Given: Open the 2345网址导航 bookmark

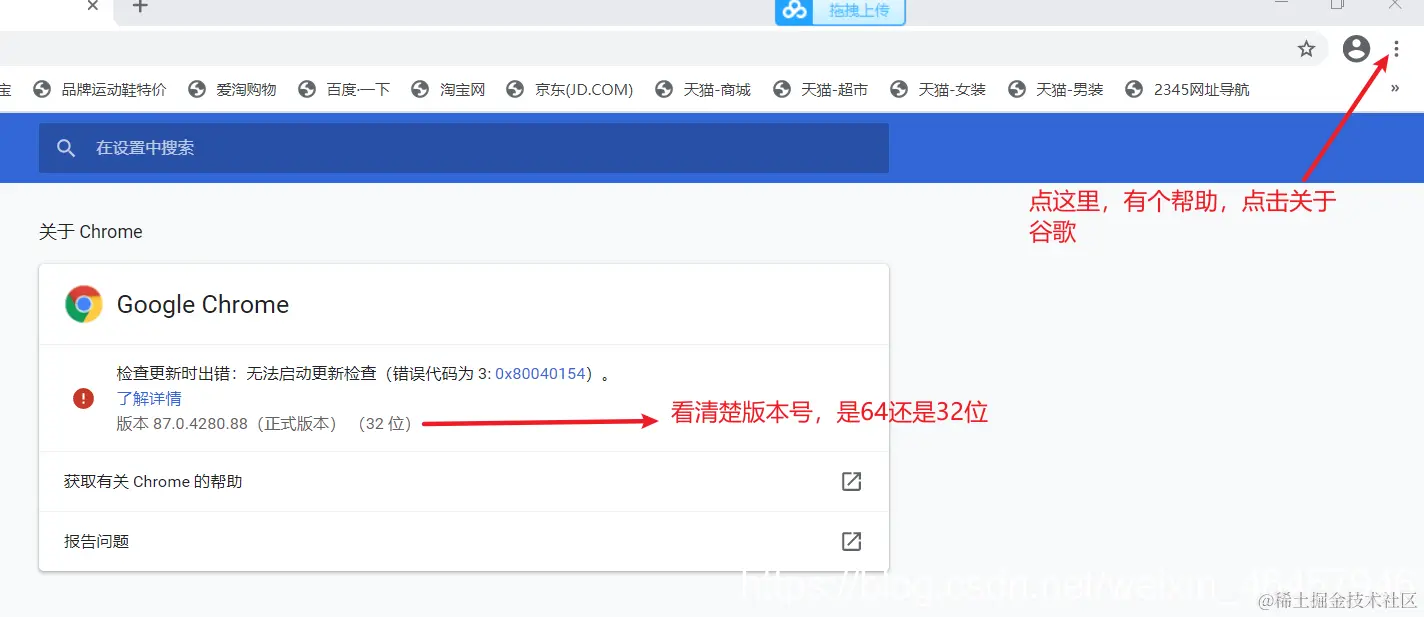Looking at the screenshot, I should coord(1187,89).
